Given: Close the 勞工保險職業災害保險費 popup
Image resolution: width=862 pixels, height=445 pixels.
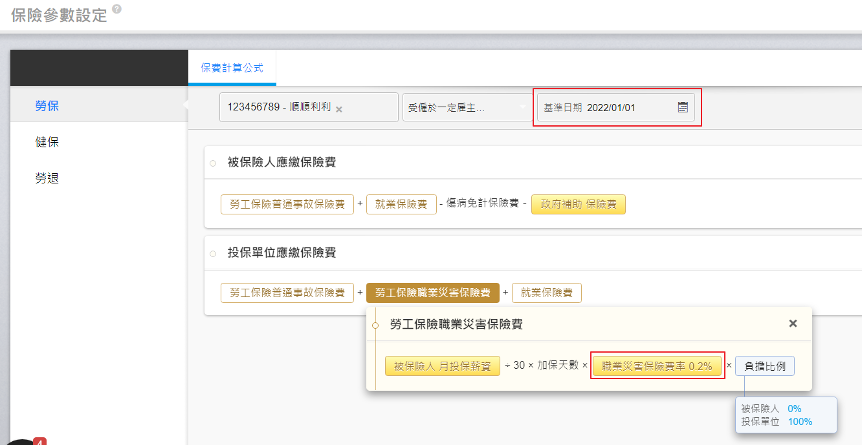Looking at the screenshot, I should coord(793,324).
